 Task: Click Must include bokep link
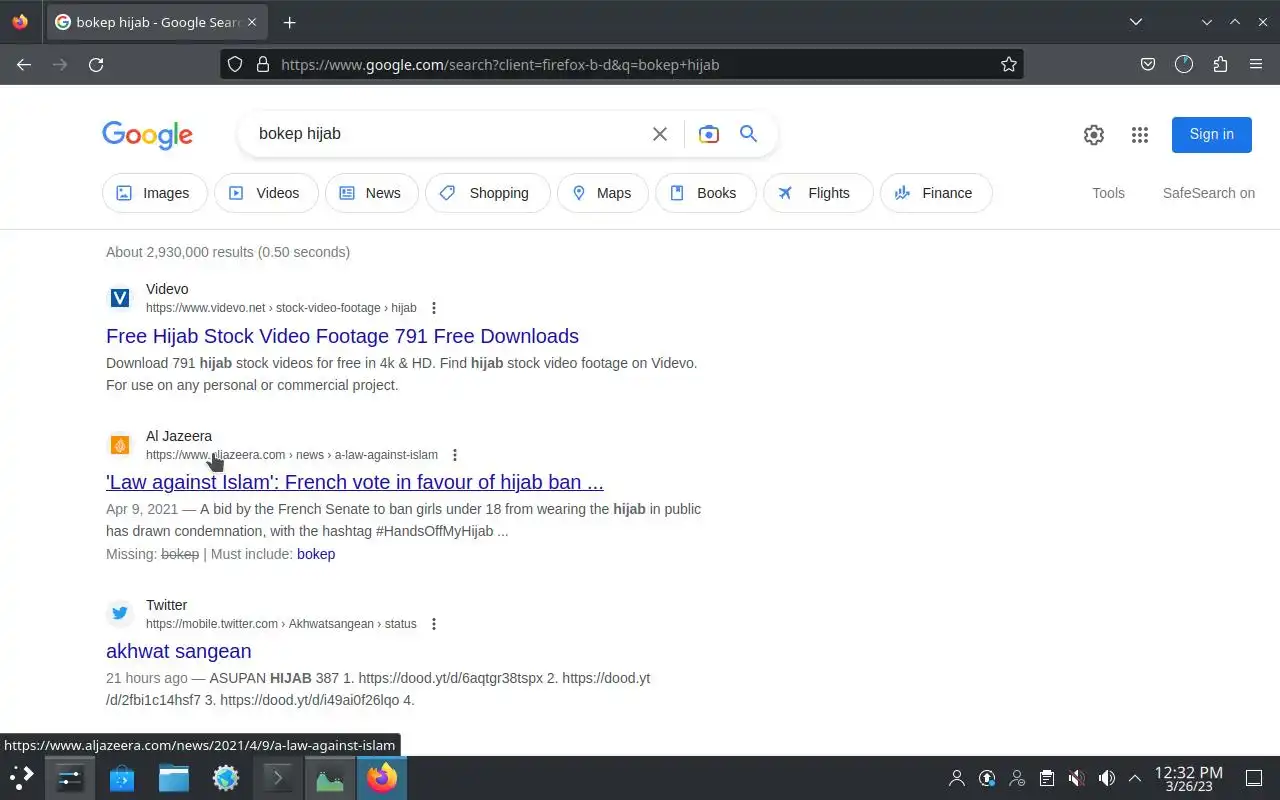click(x=316, y=554)
